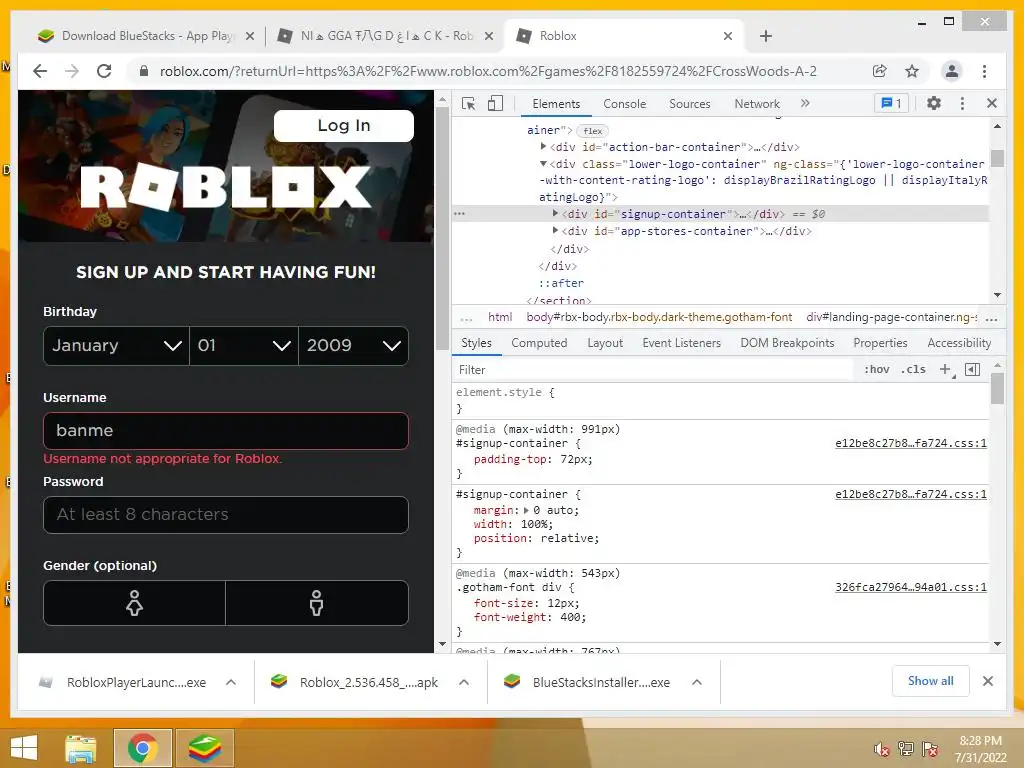Close the DevTools panel
This screenshot has width=1024, height=768.
tap(992, 103)
